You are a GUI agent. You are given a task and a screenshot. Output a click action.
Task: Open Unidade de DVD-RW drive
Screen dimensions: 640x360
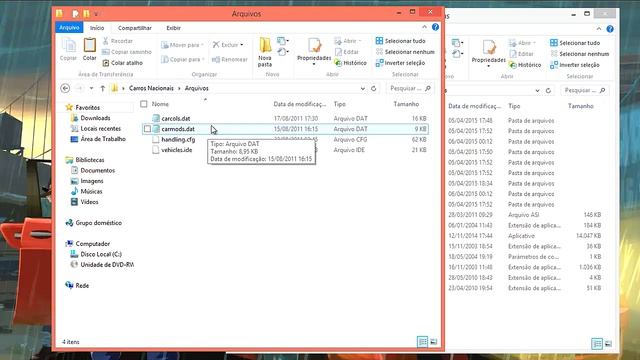[x=107, y=264]
